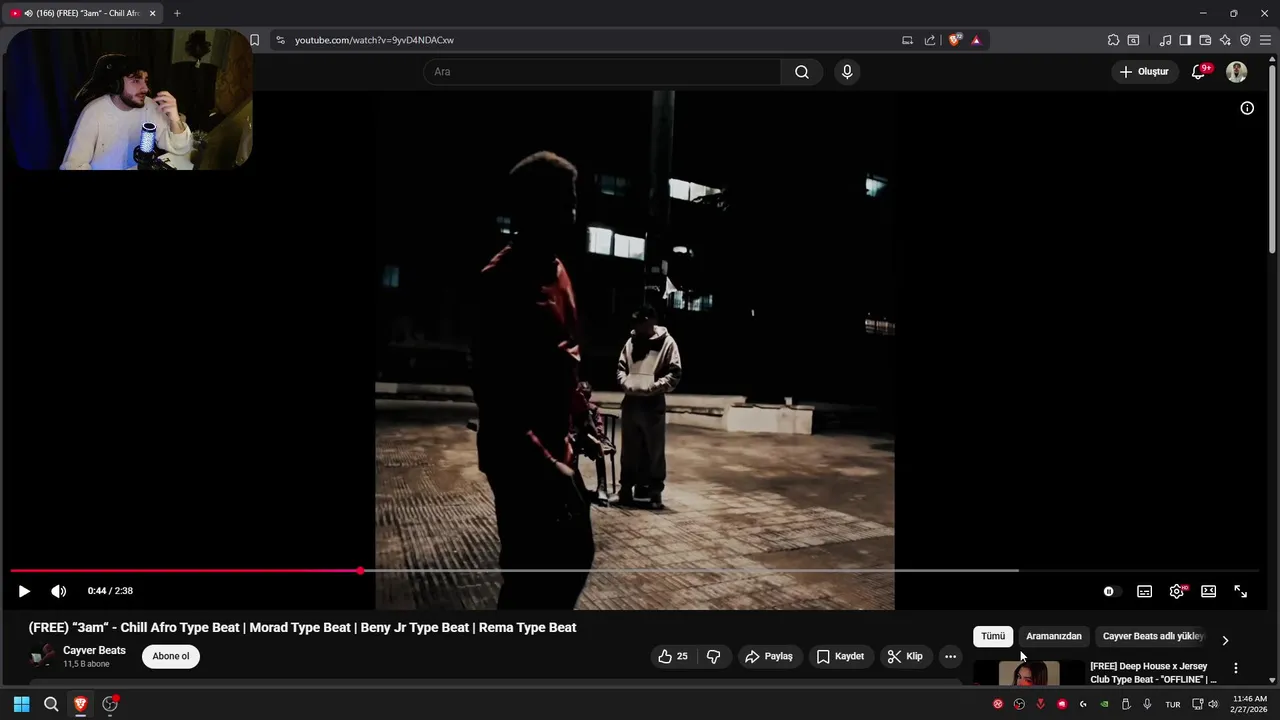Select the Aramanızdan filter chip

click(1054, 636)
